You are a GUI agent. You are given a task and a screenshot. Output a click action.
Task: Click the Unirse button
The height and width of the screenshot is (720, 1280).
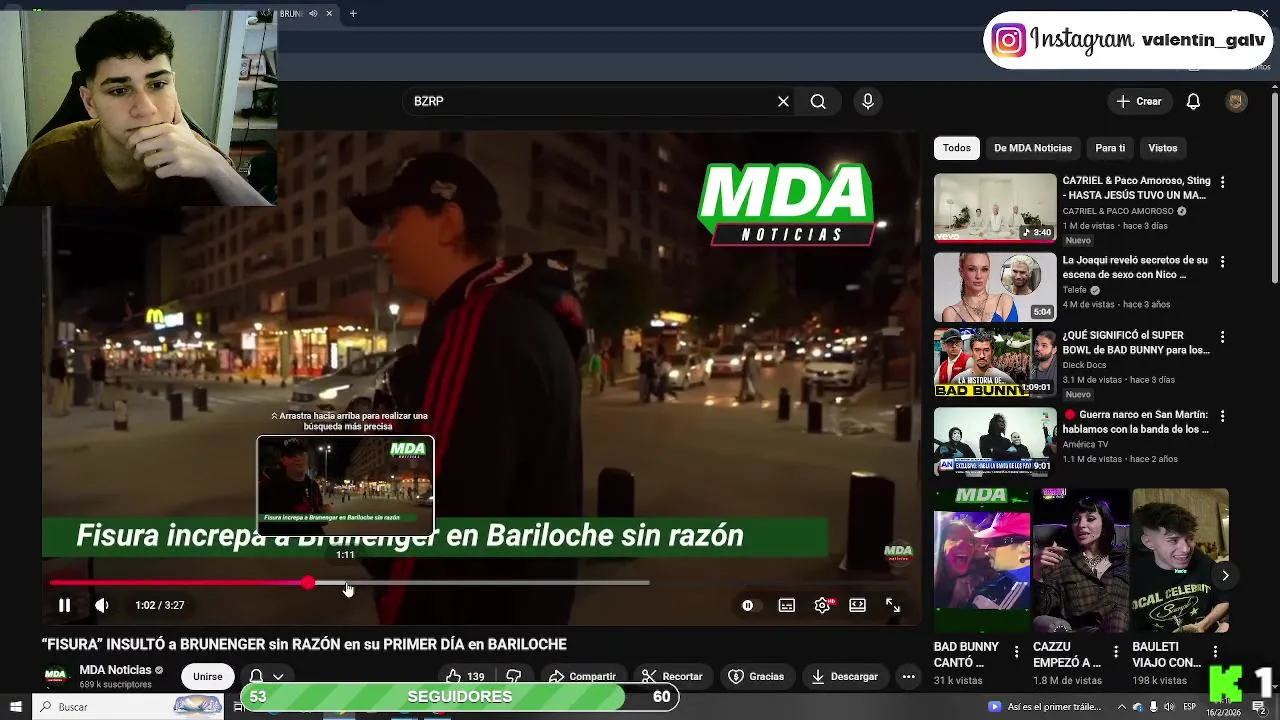coord(208,676)
